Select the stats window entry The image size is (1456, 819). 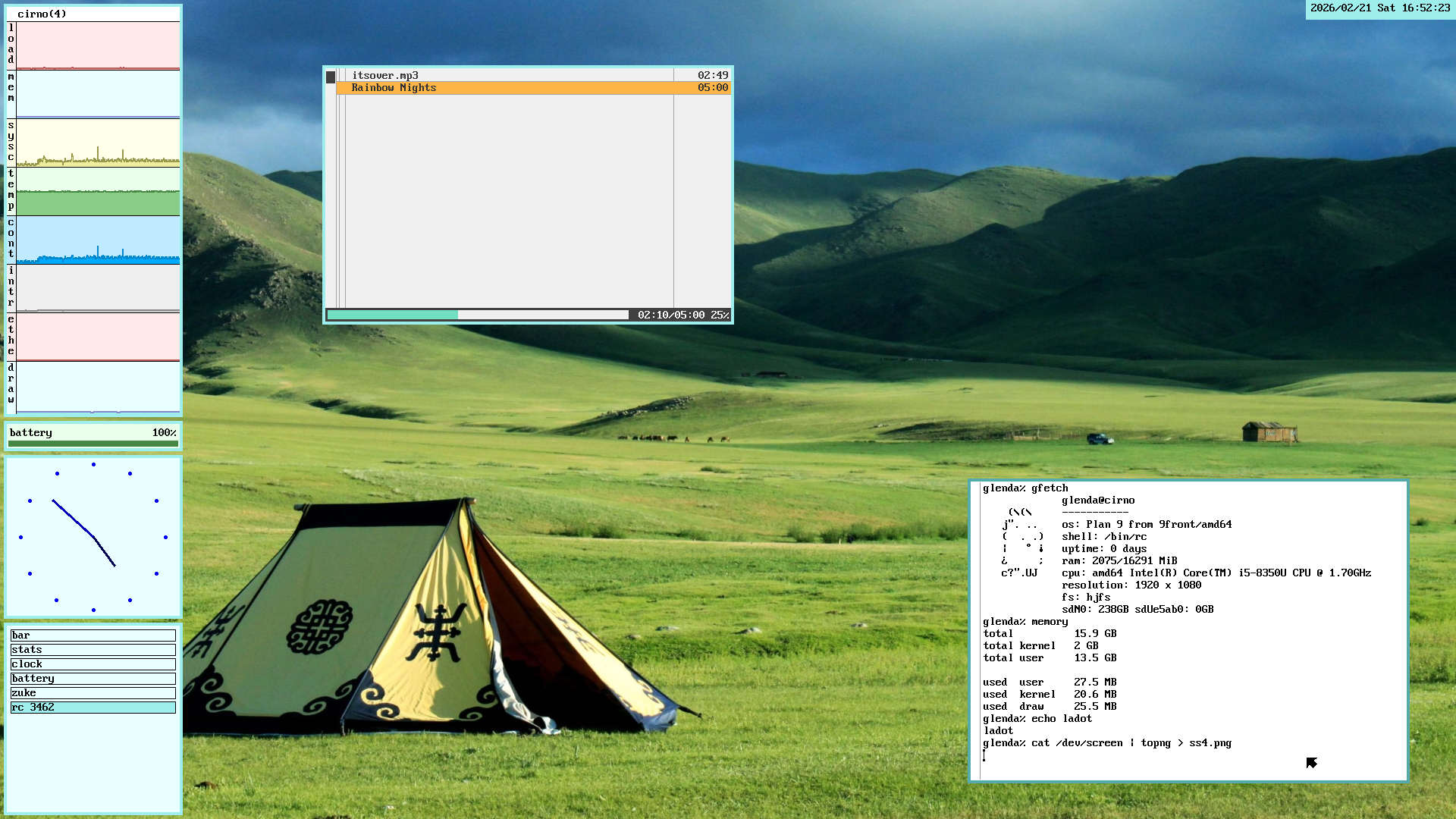click(x=93, y=650)
